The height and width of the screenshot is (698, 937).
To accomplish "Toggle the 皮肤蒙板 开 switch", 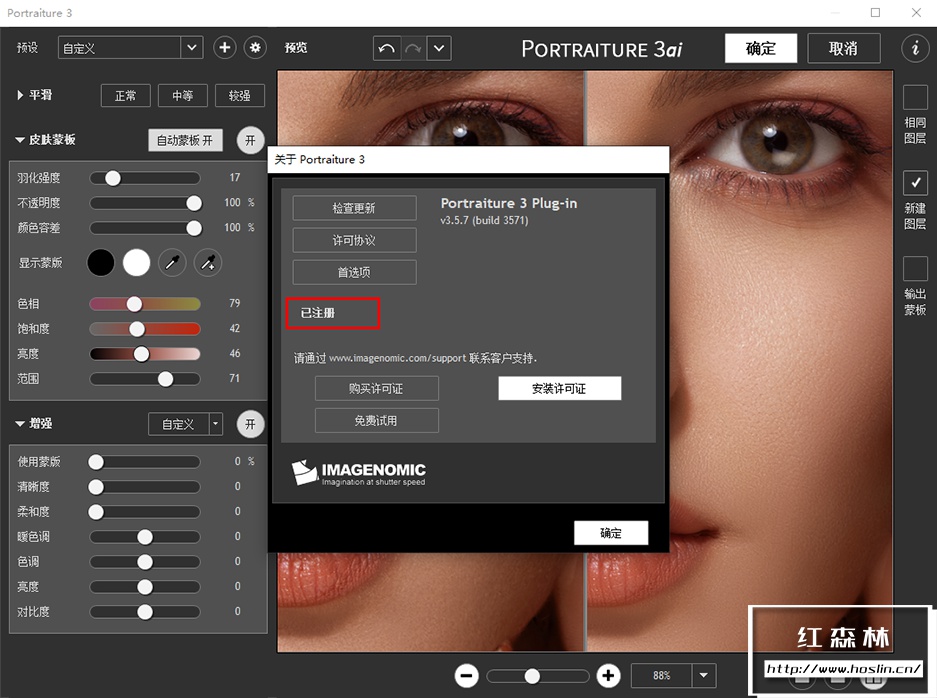I will (250, 140).
